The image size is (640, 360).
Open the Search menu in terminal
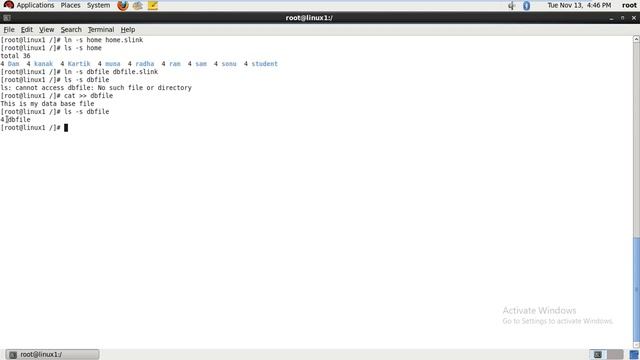(x=71, y=29)
